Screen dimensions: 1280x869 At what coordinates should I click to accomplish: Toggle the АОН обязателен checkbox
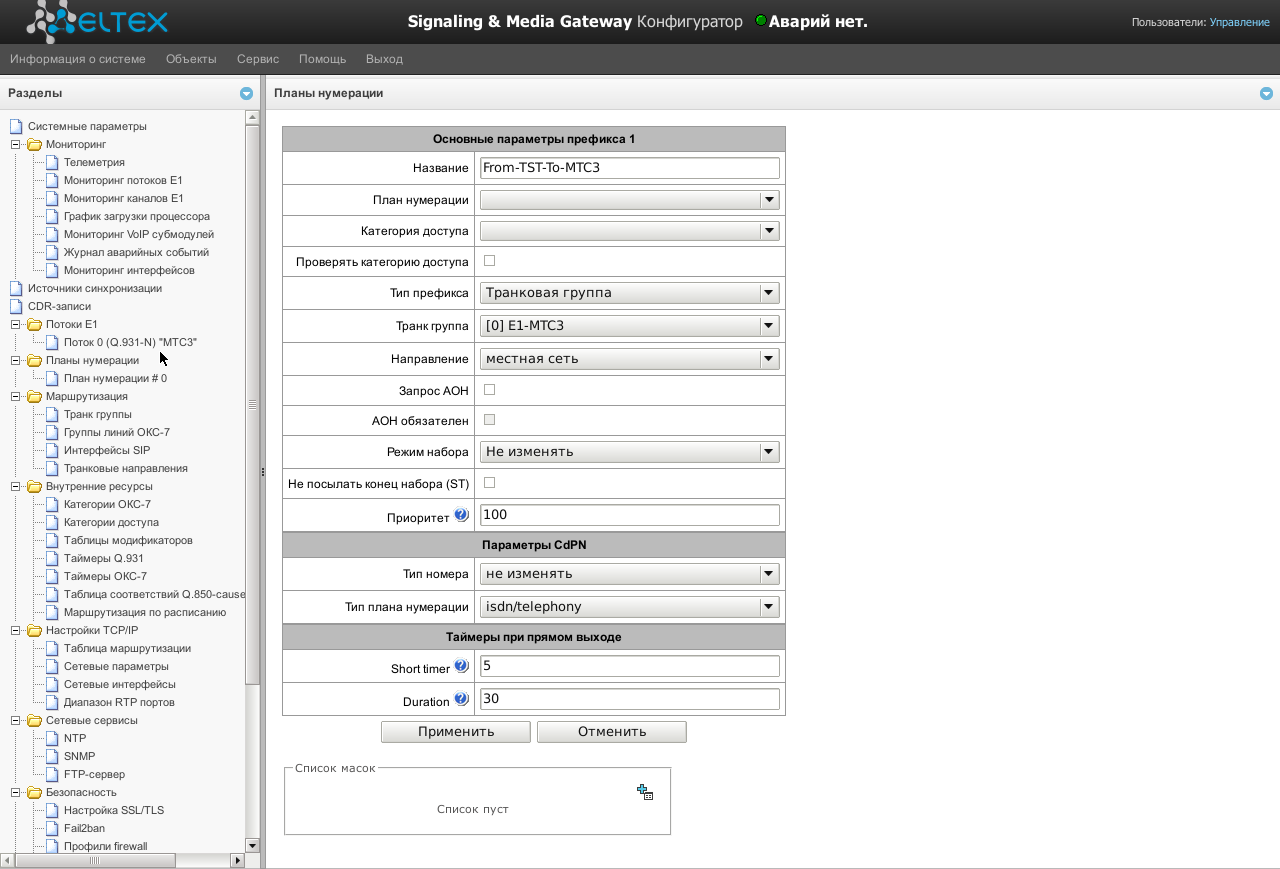489,420
